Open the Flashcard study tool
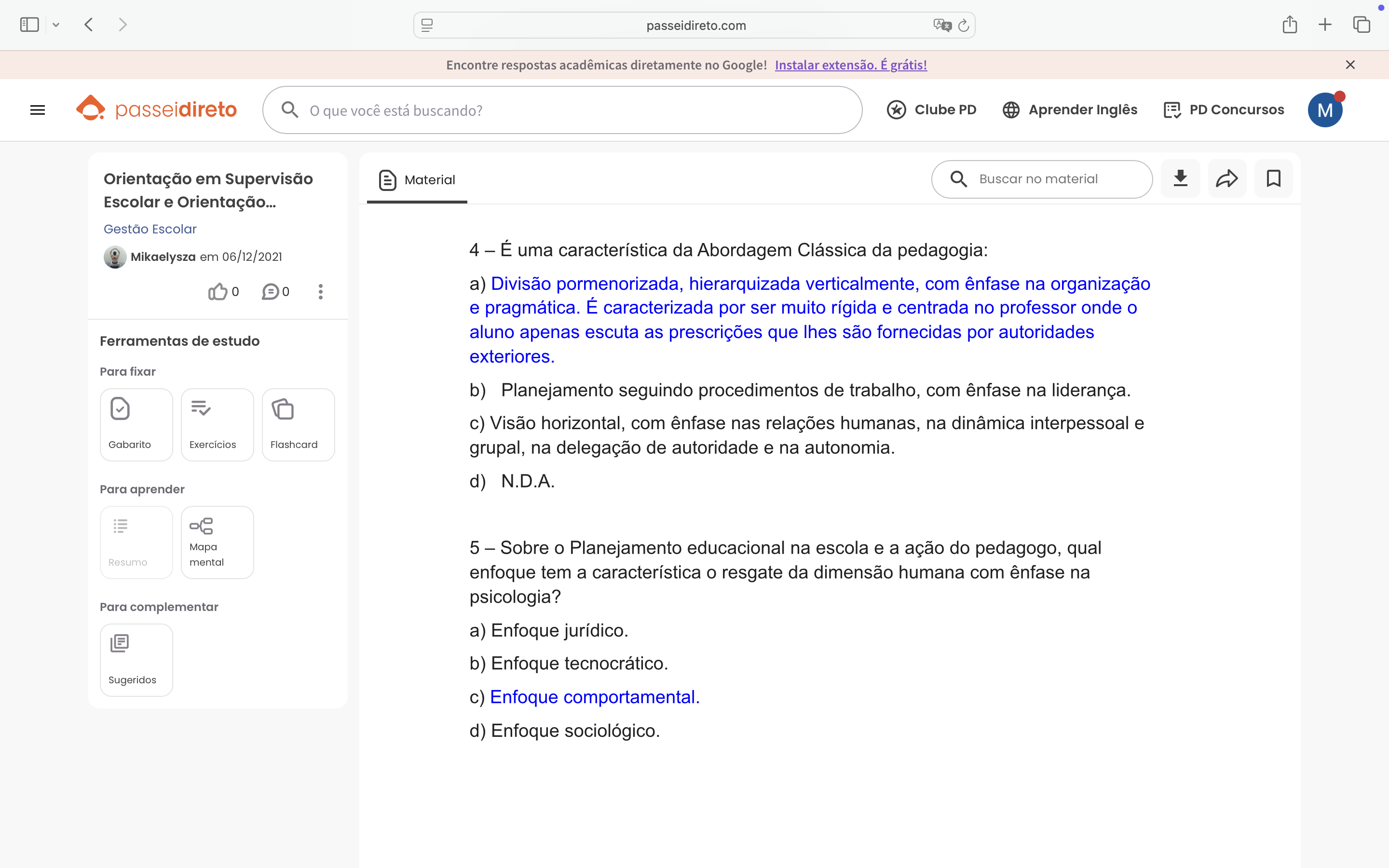 (x=298, y=424)
